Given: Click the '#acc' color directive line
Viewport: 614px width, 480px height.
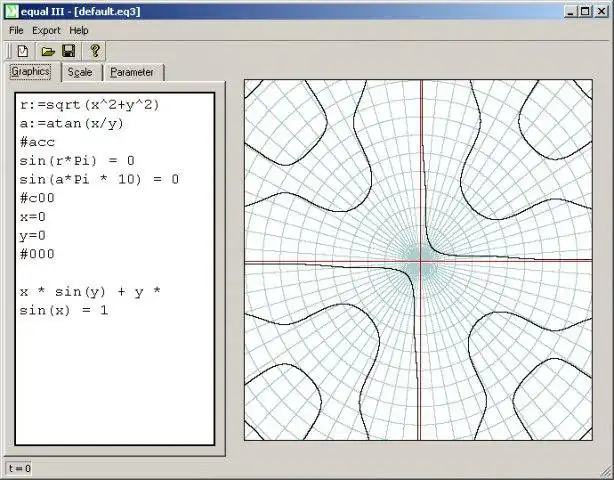Looking at the screenshot, I should tap(37, 142).
